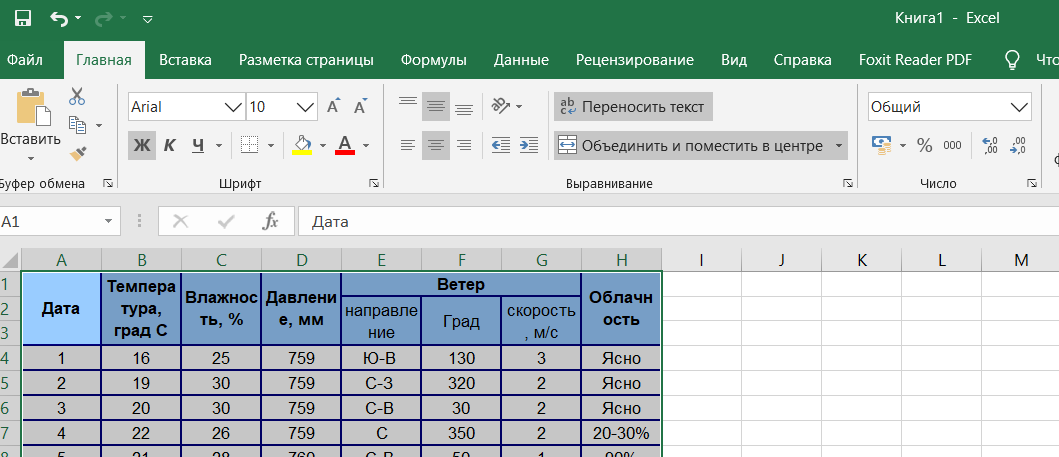Apply percent style format
Viewport: 1059px width, 457px height.
coord(924,145)
